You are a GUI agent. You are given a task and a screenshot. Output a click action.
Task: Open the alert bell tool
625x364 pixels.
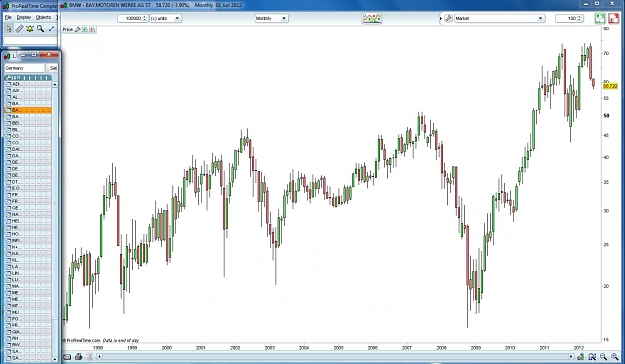click(29, 29)
